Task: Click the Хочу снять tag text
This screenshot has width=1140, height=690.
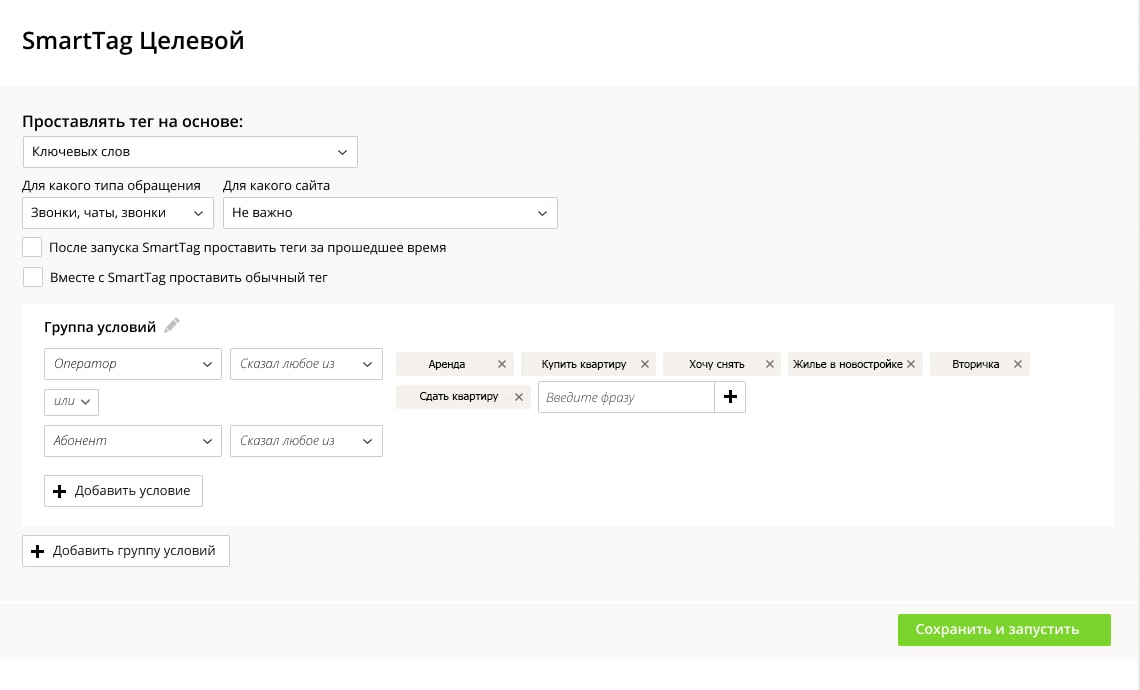Action: tap(717, 364)
